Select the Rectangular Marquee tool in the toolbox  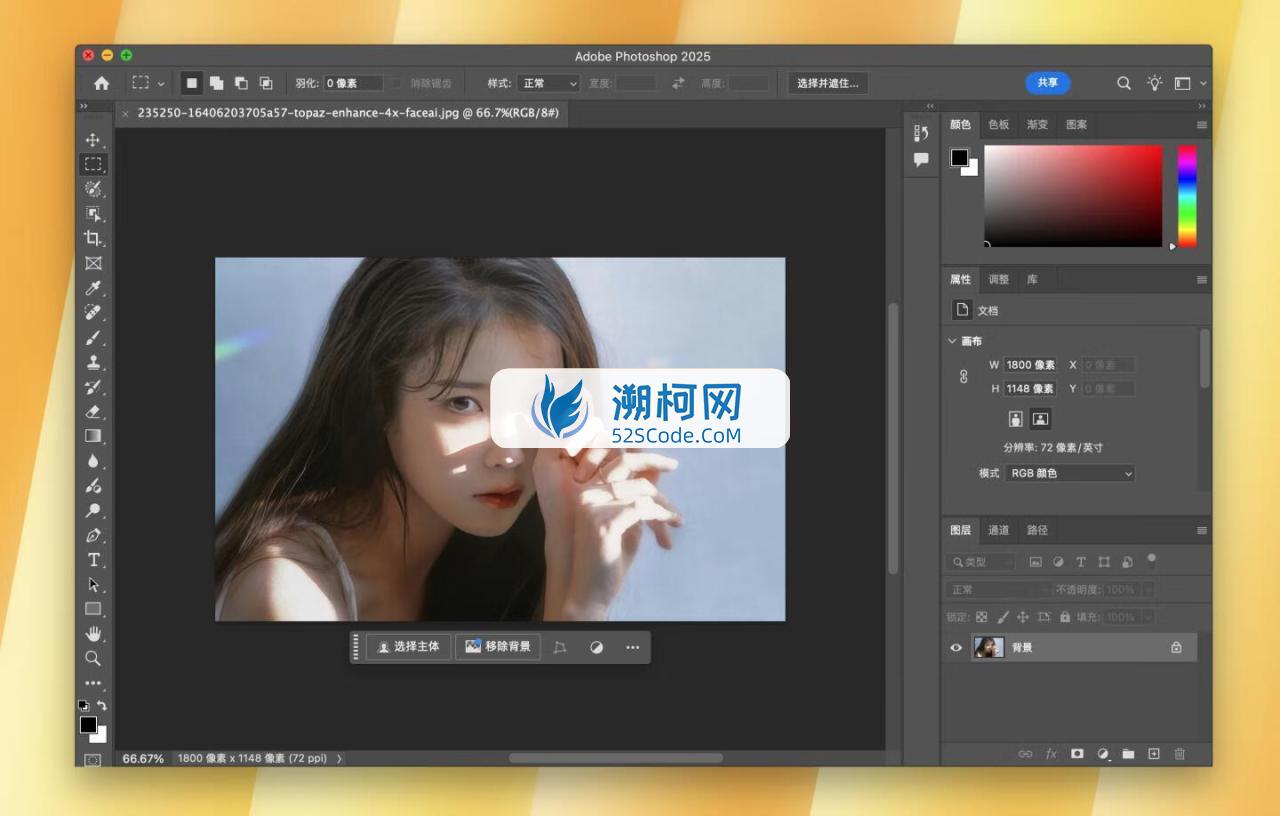93,164
